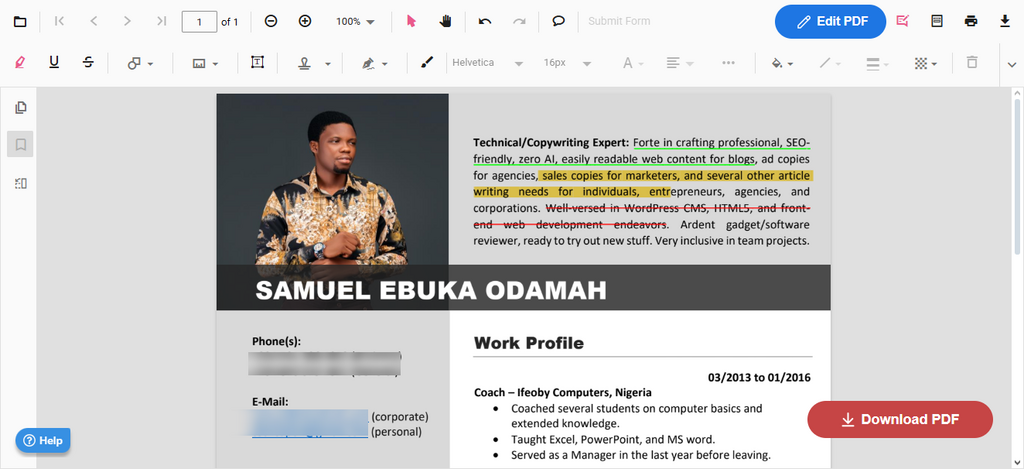Screen dimensions: 1024x469
Task: Click the blue Edit PDF button
Action: [830, 21]
